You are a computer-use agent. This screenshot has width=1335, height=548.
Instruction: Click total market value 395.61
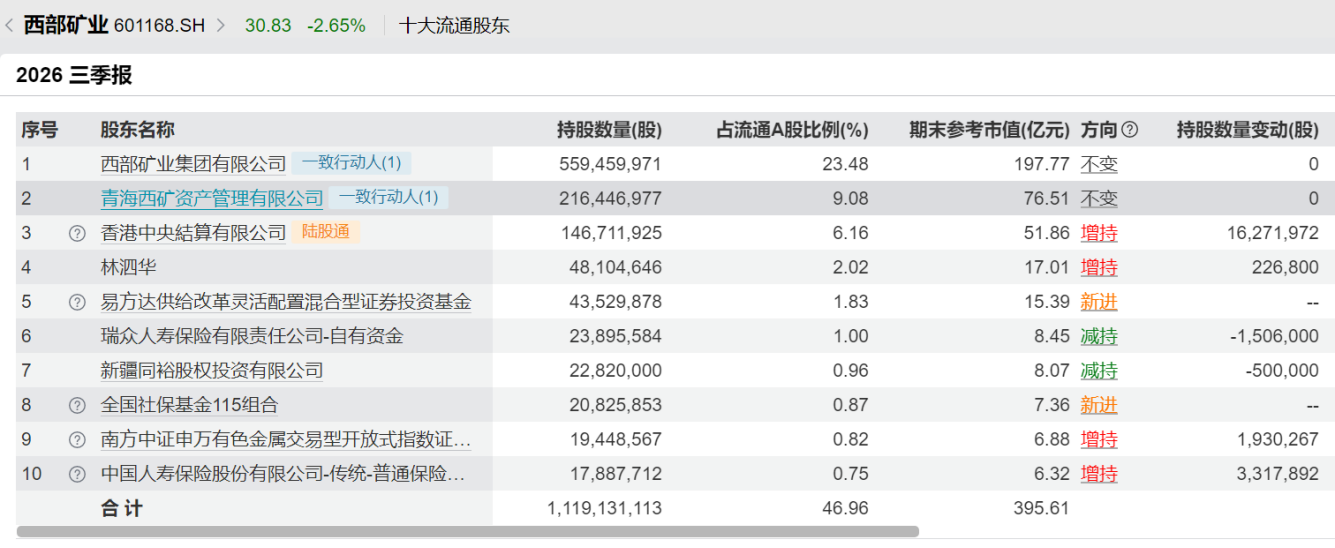click(x=1042, y=508)
